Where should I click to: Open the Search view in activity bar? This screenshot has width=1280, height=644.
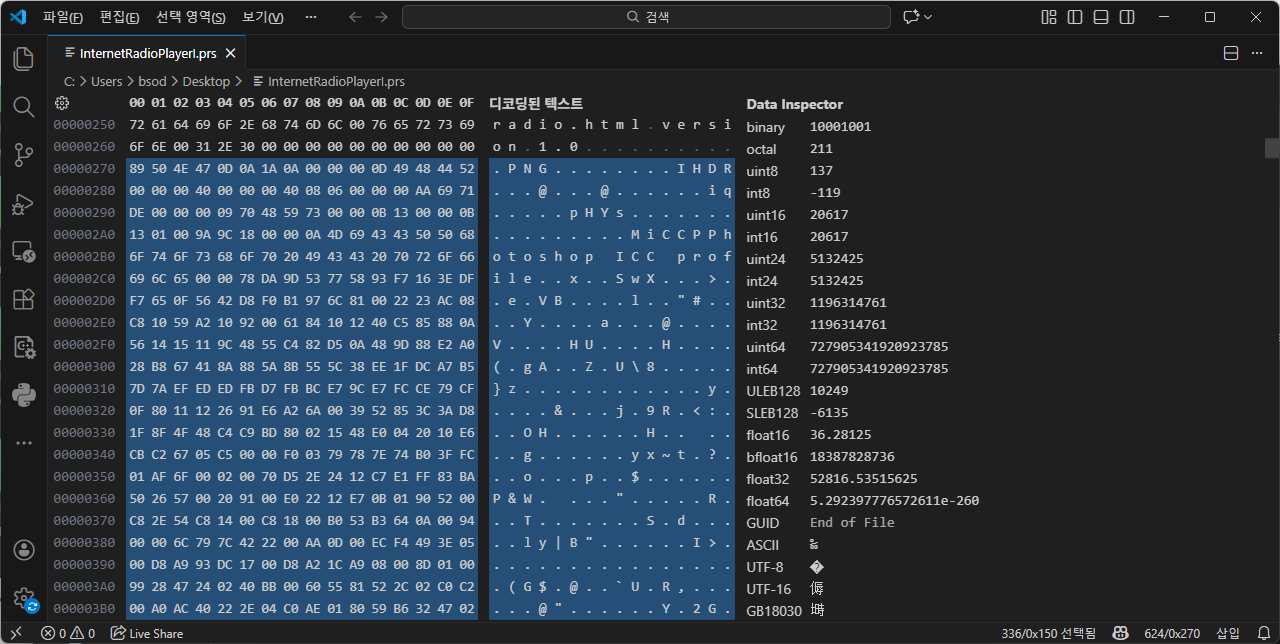tap(23, 107)
